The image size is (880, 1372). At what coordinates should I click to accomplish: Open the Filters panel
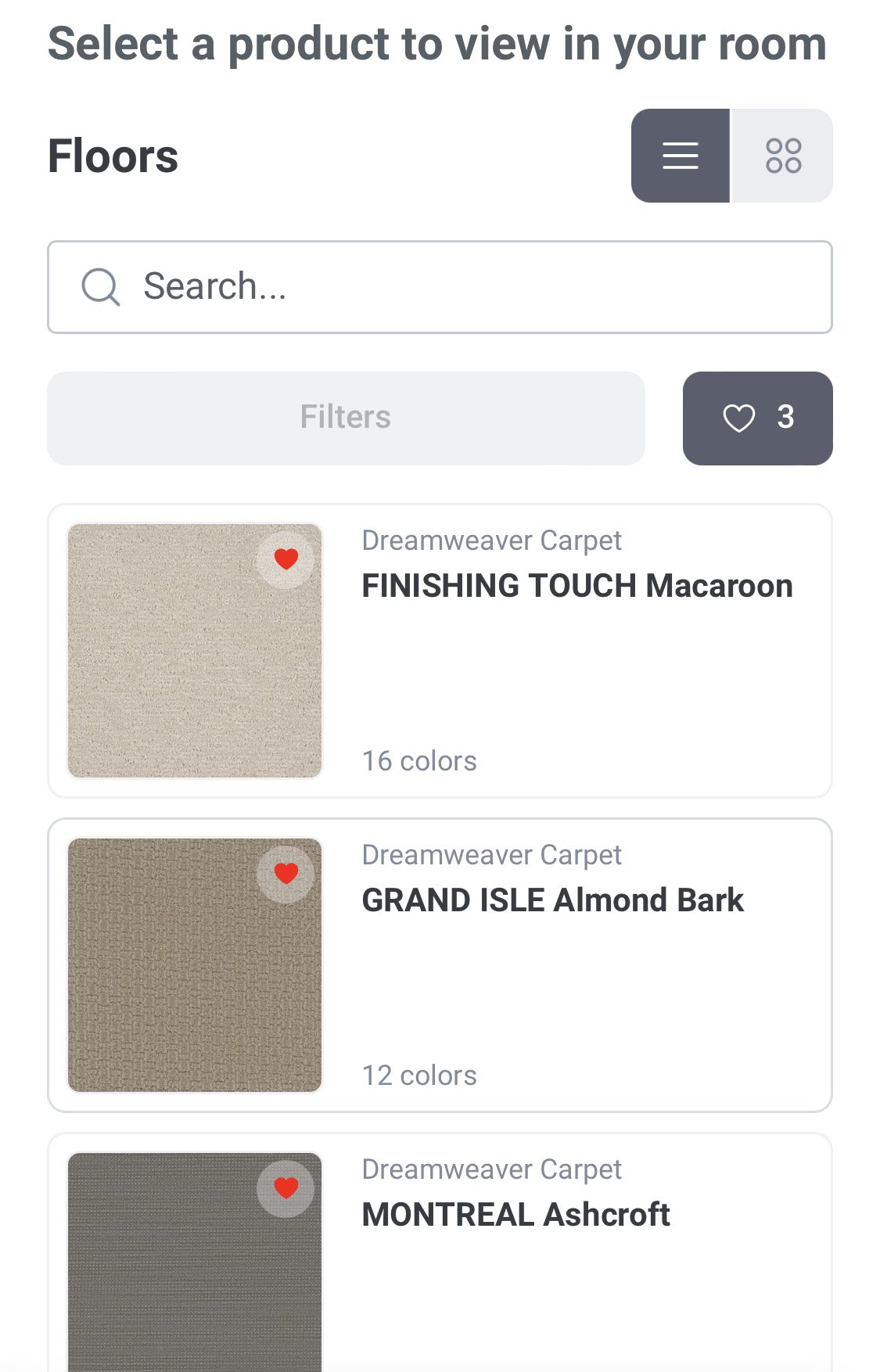click(x=345, y=417)
